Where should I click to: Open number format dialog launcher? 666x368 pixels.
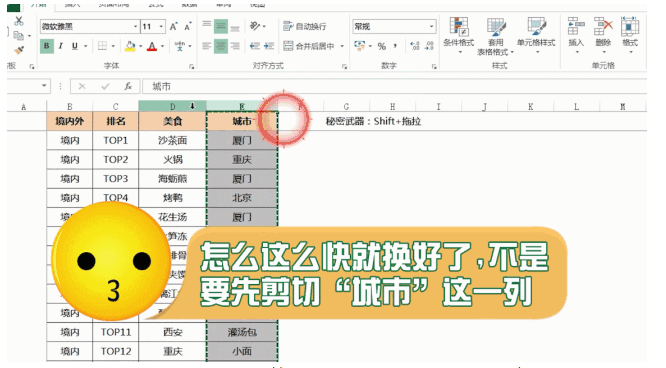(434, 67)
